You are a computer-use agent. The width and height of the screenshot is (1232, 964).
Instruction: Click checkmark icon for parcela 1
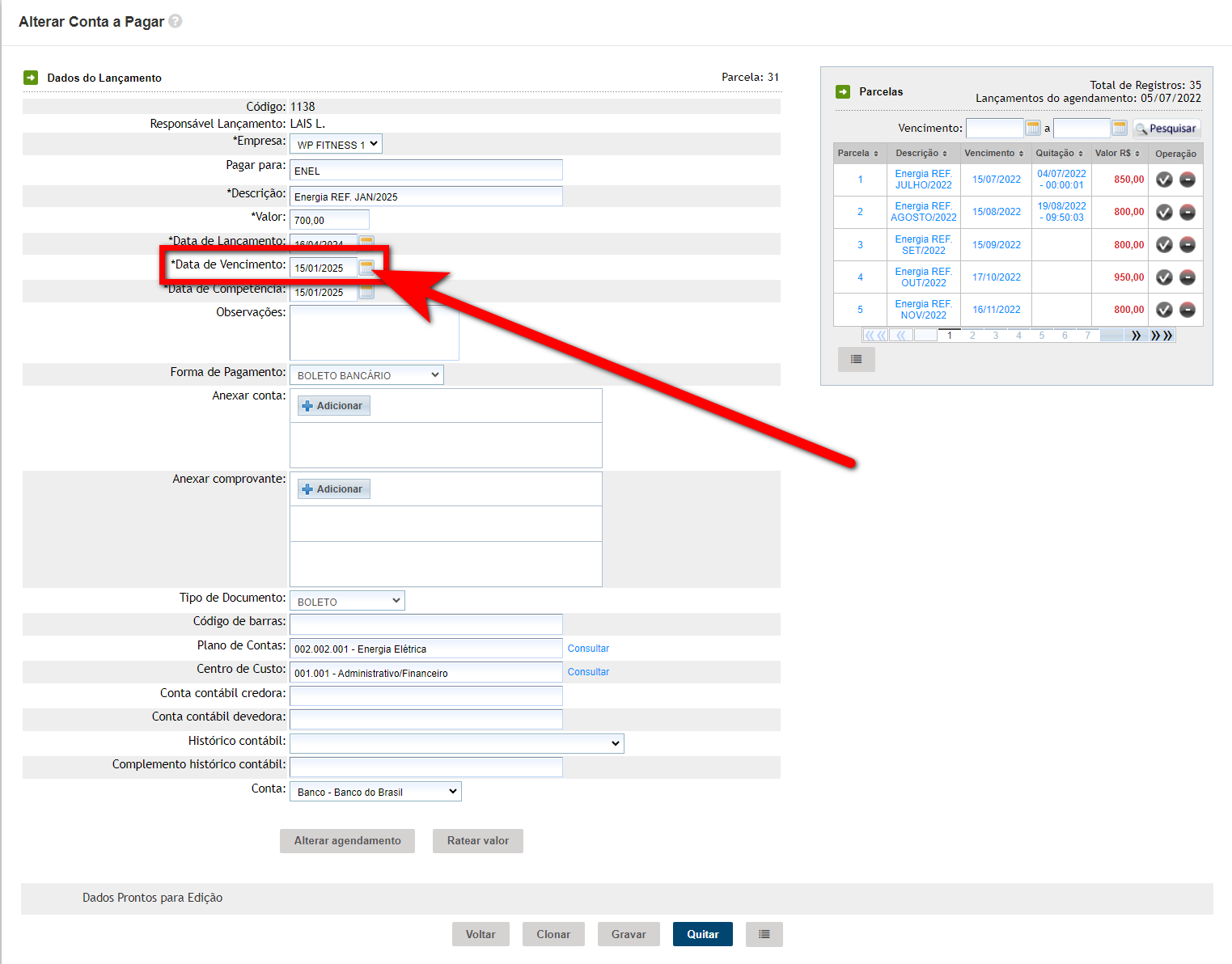coord(1164,180)
